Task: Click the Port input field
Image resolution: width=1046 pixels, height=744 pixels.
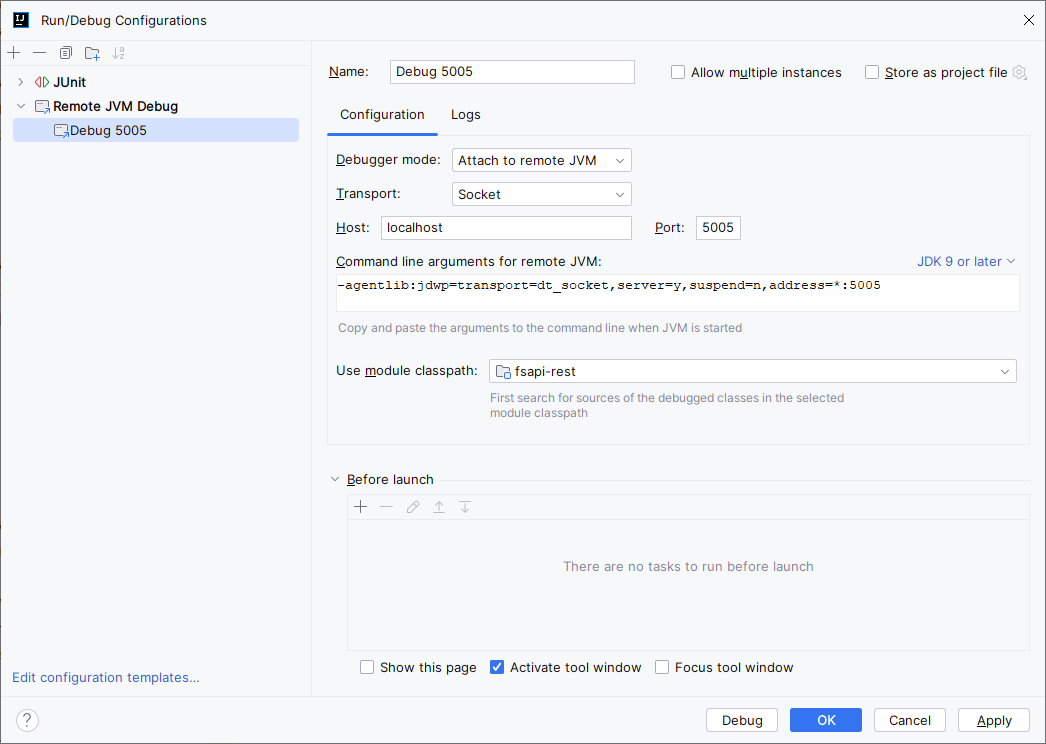Action: 717,227
